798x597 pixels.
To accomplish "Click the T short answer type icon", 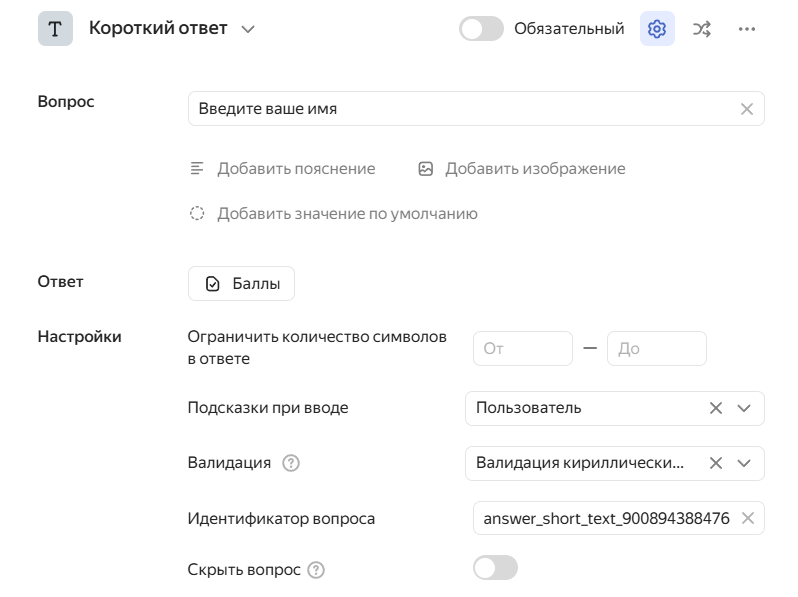I will (55, 29).
